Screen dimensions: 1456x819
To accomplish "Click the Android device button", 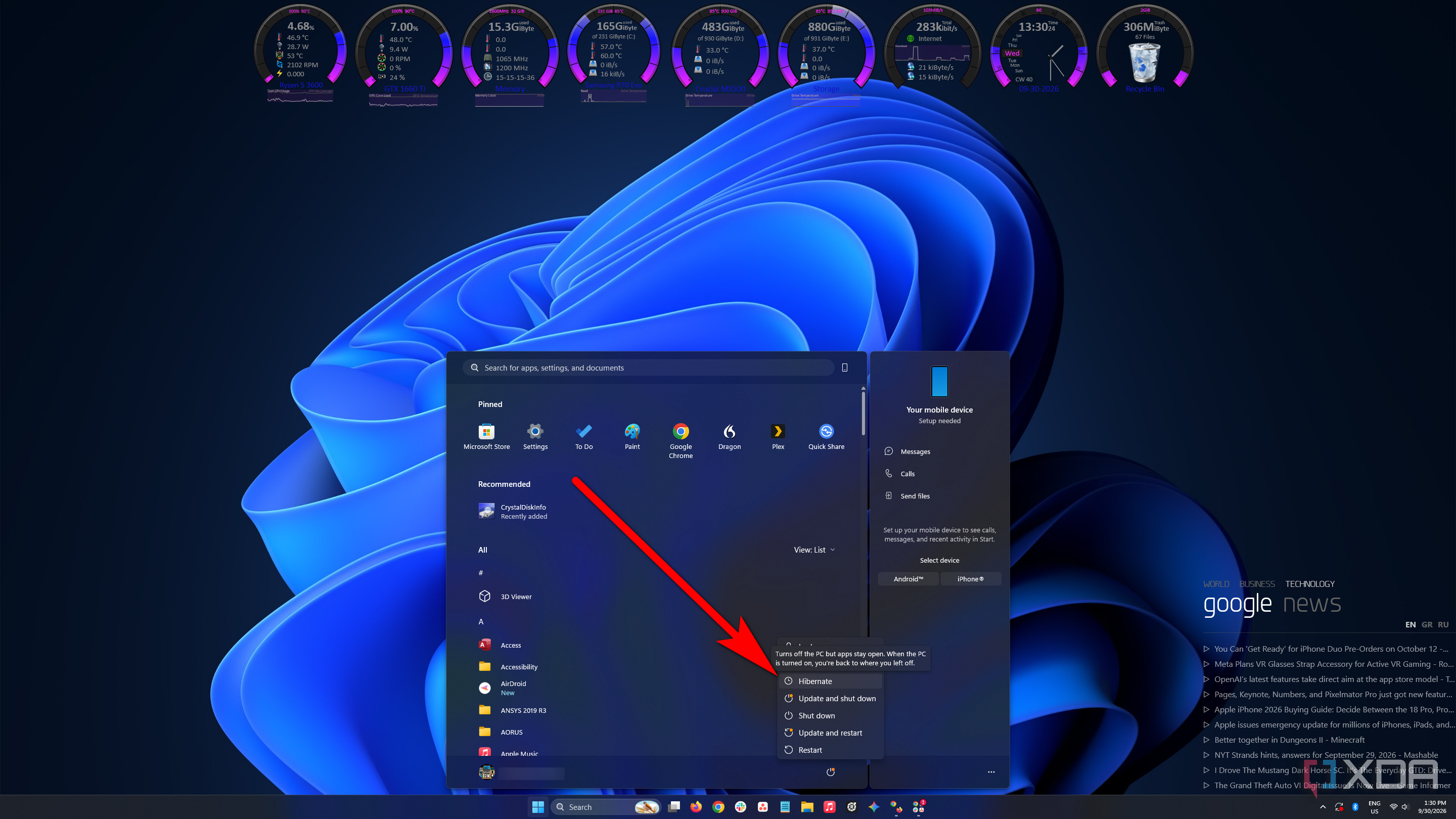I will tap(908, 579).
